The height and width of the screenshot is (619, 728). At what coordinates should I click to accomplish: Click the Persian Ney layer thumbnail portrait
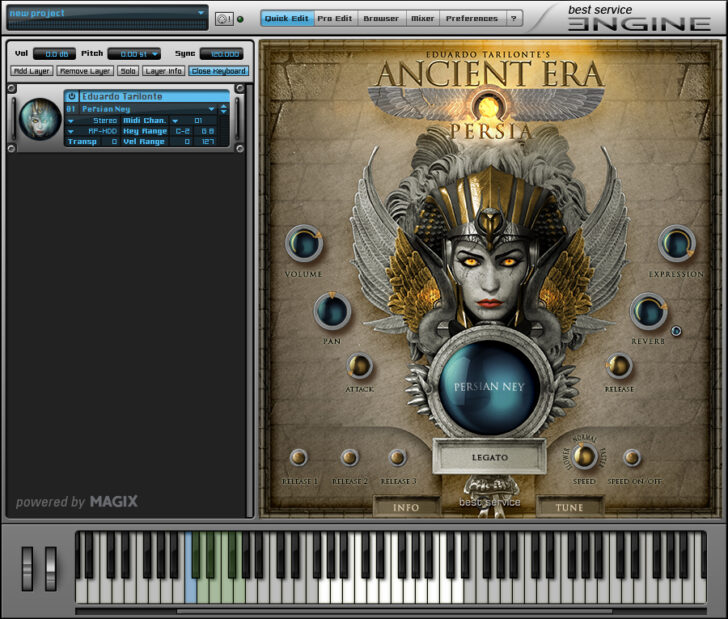pos(40,119)
